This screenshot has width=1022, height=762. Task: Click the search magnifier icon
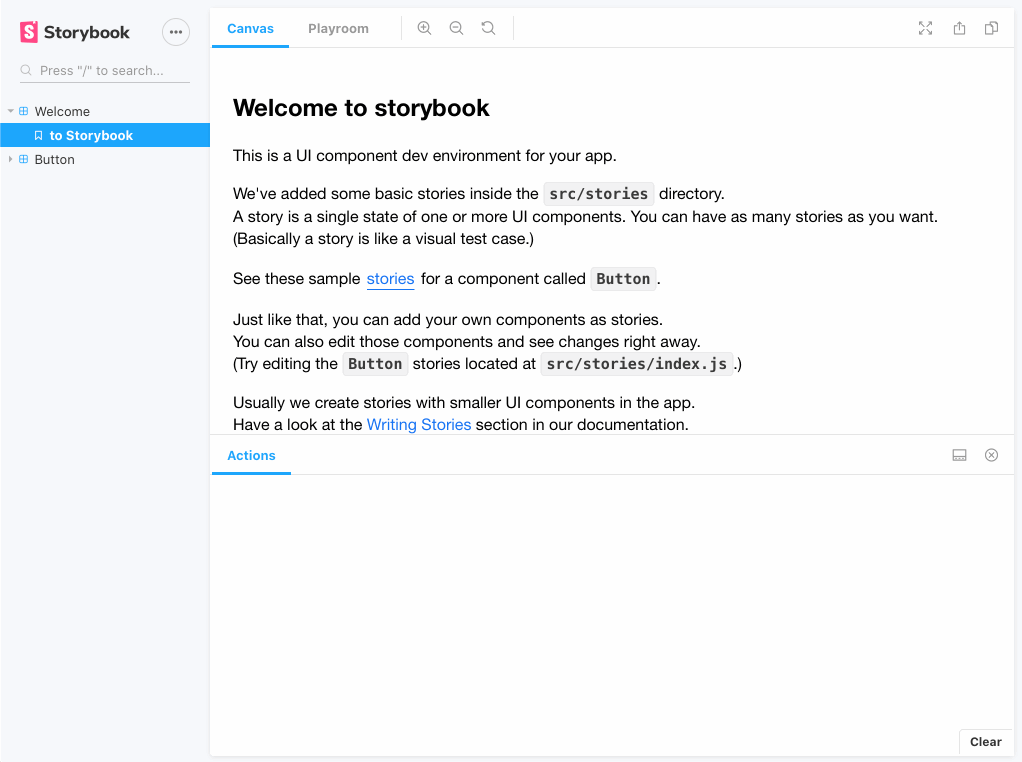click(x=26, y=70)
